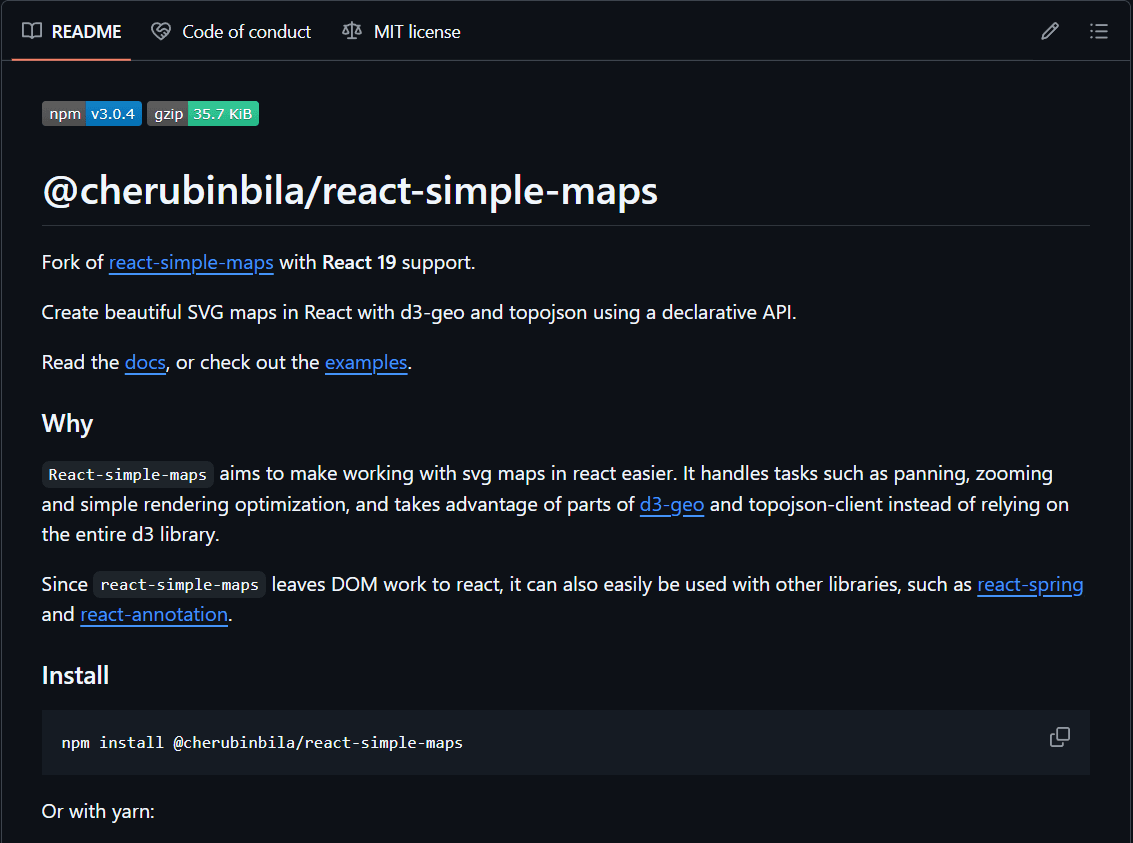Click the npm install command text
1133x843 pixels.
262,743
